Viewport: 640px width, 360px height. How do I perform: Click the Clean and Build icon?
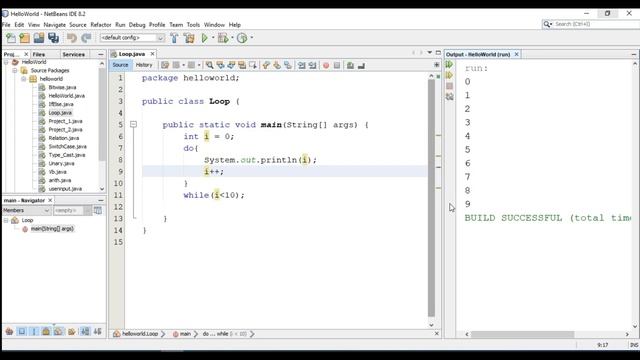[x=189, y=38]
